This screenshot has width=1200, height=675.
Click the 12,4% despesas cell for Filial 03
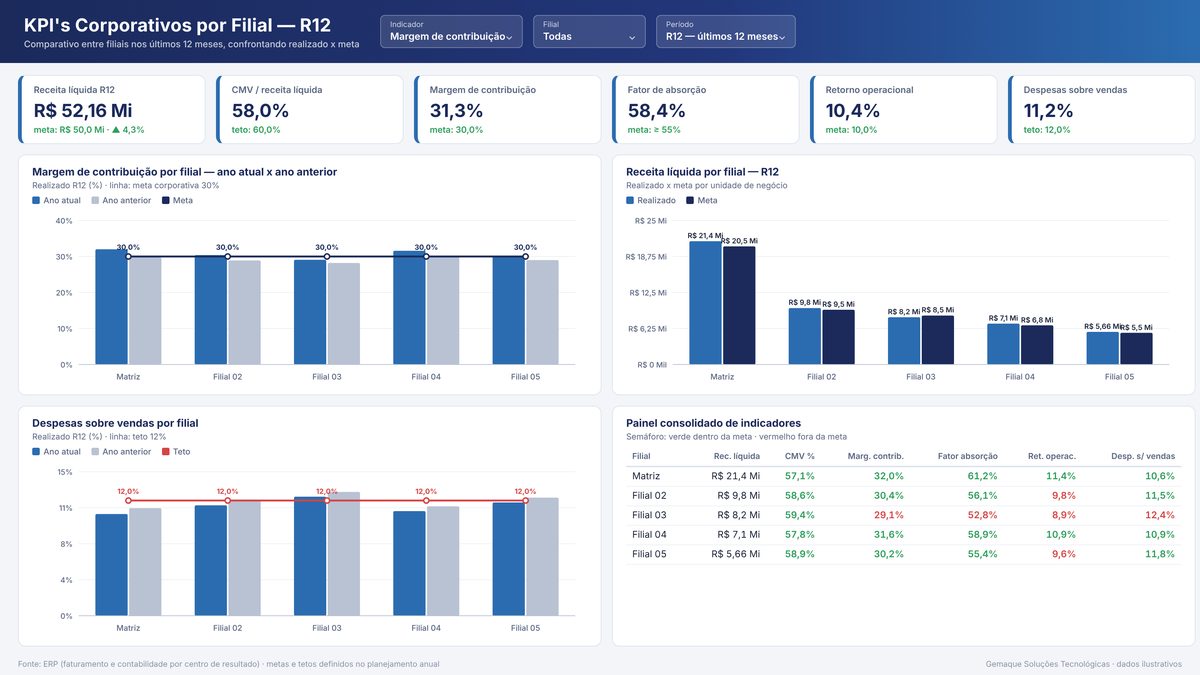1160,515
